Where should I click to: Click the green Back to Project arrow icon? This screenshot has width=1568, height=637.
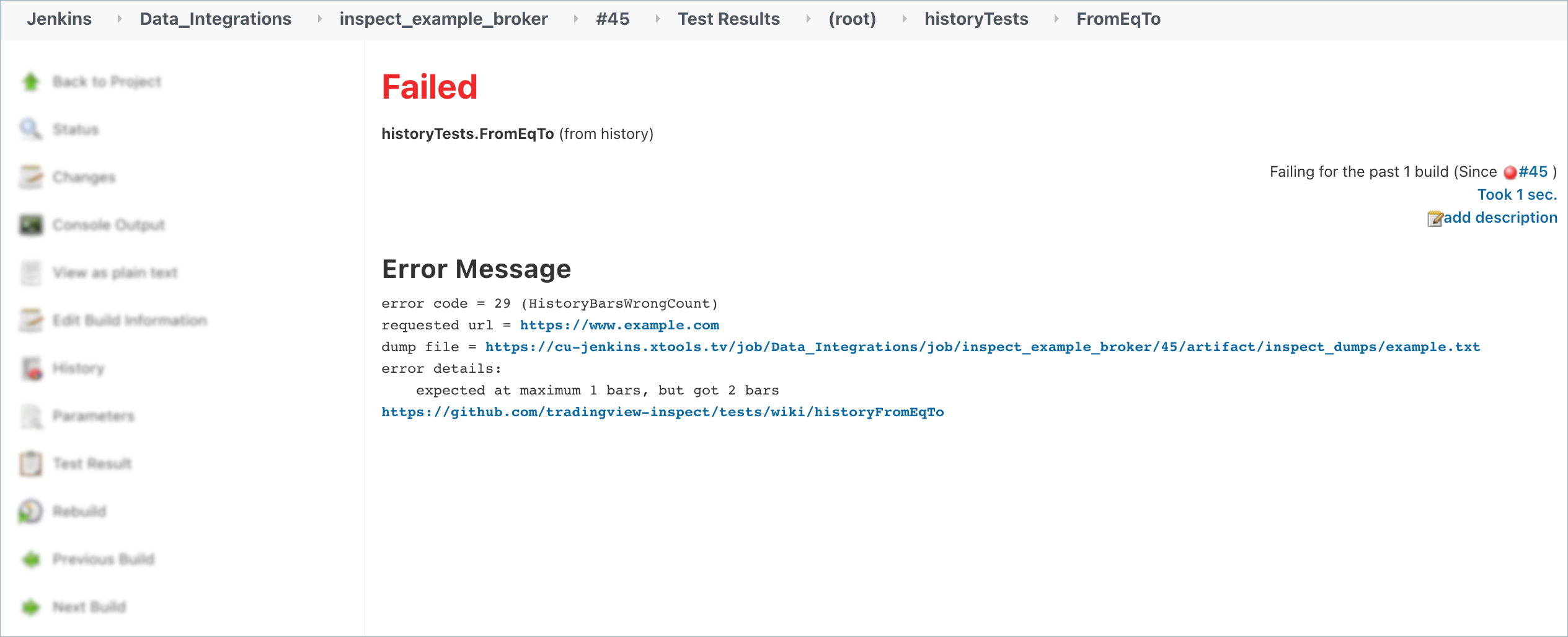(30, 81)
